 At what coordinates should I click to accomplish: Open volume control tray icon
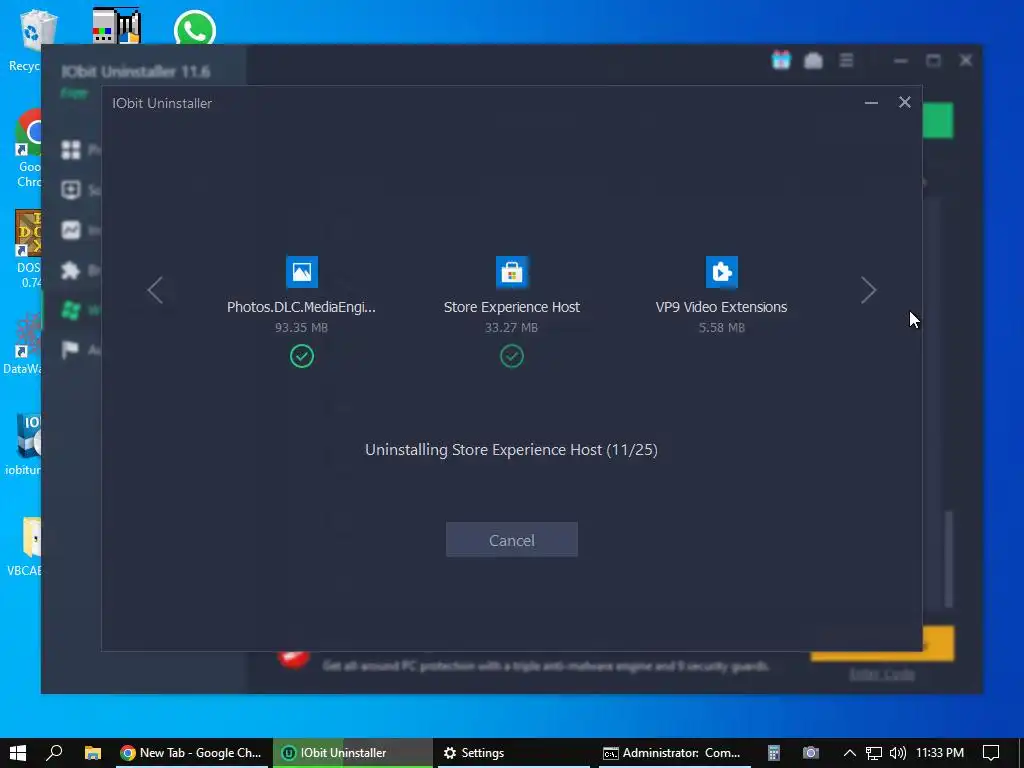[x=898, y=753]
